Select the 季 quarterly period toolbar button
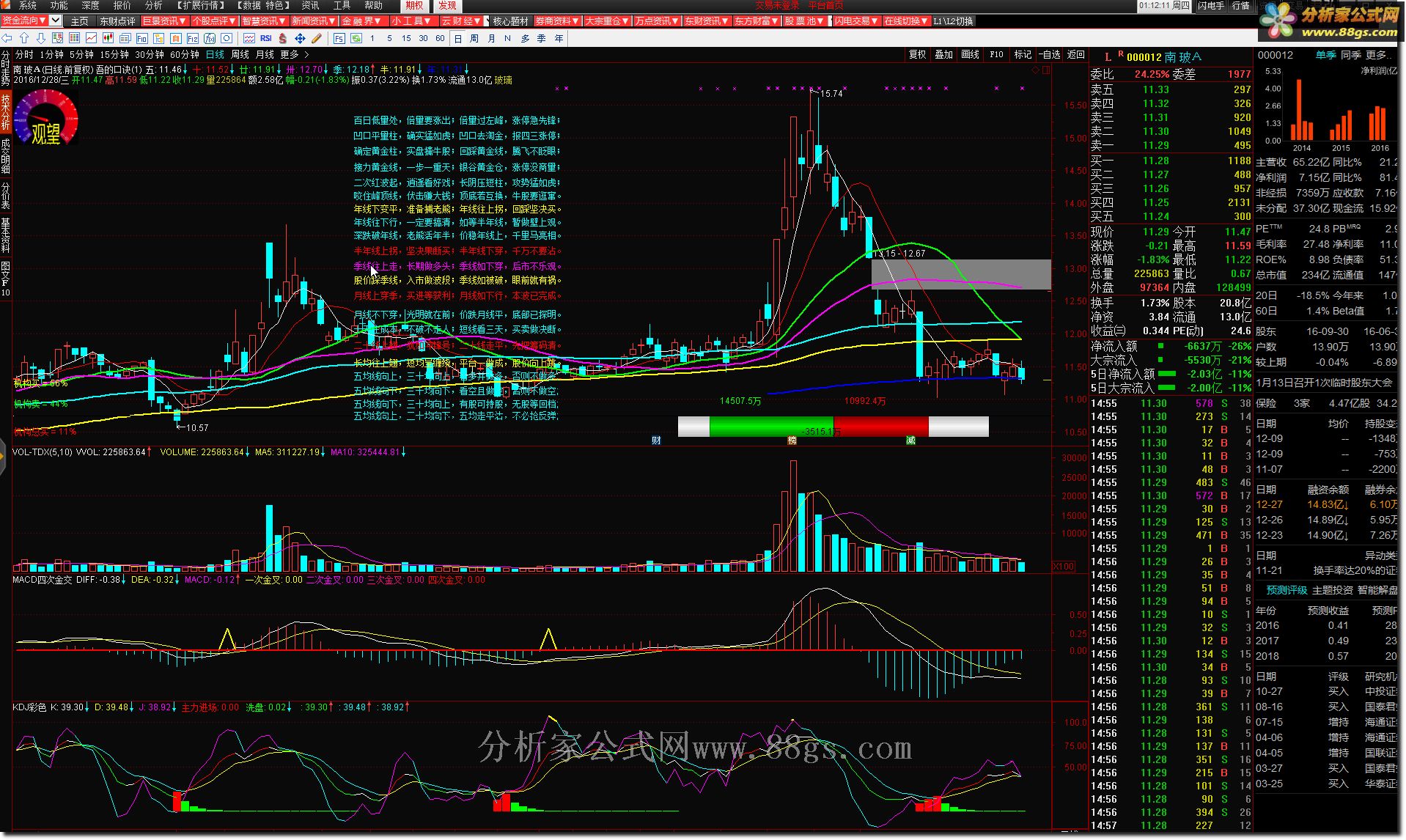 [542, 38]
